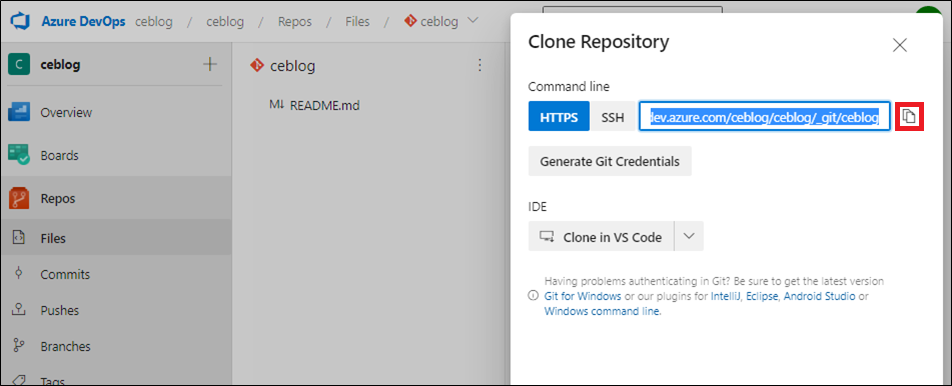
Task: Open the more options menu for ceblog repo
Action: (480, 65)
